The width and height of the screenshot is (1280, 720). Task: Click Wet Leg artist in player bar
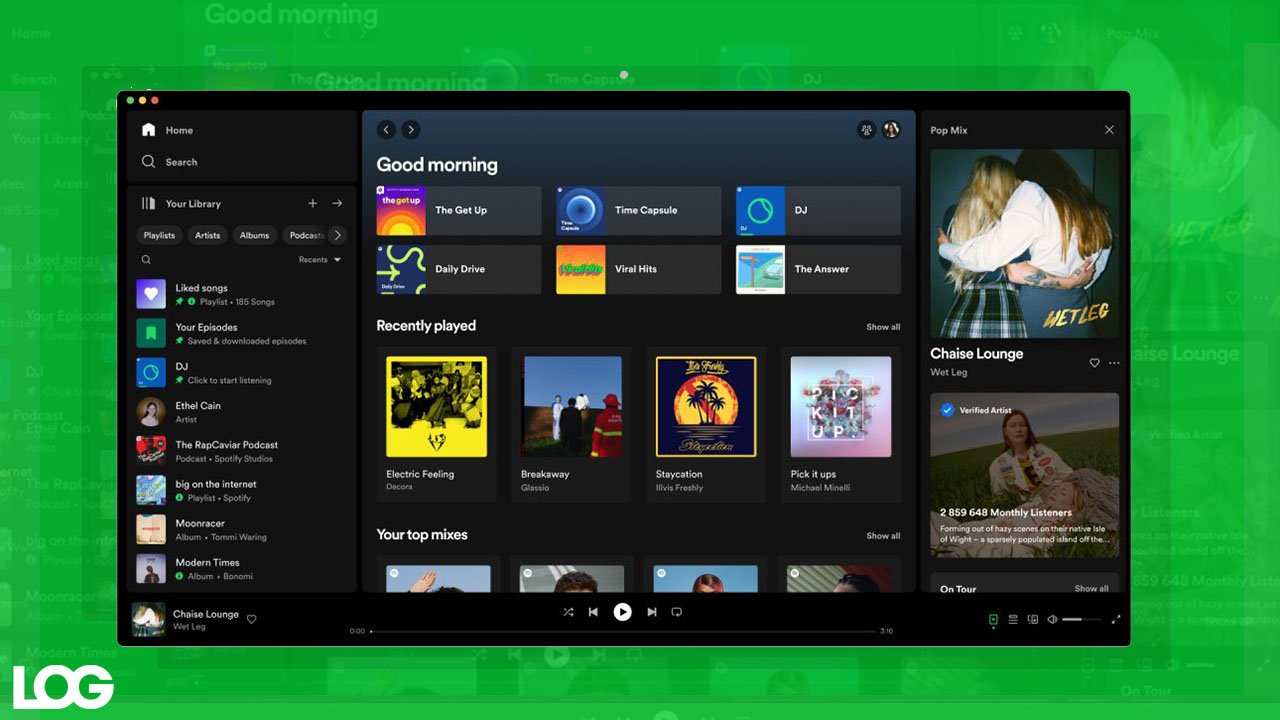pyautogui.click(x=189, y=627)
